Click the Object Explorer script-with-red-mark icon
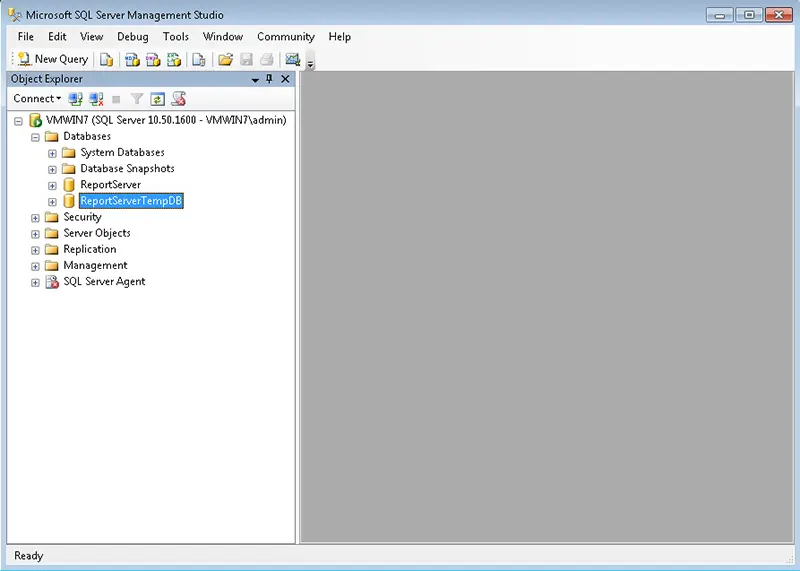 (178, 98)
